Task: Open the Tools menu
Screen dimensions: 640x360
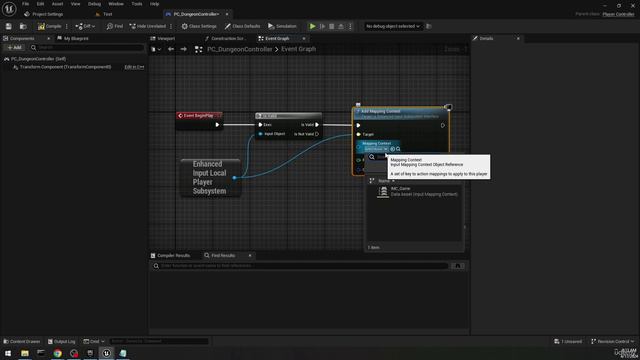Action: point(137,4)
